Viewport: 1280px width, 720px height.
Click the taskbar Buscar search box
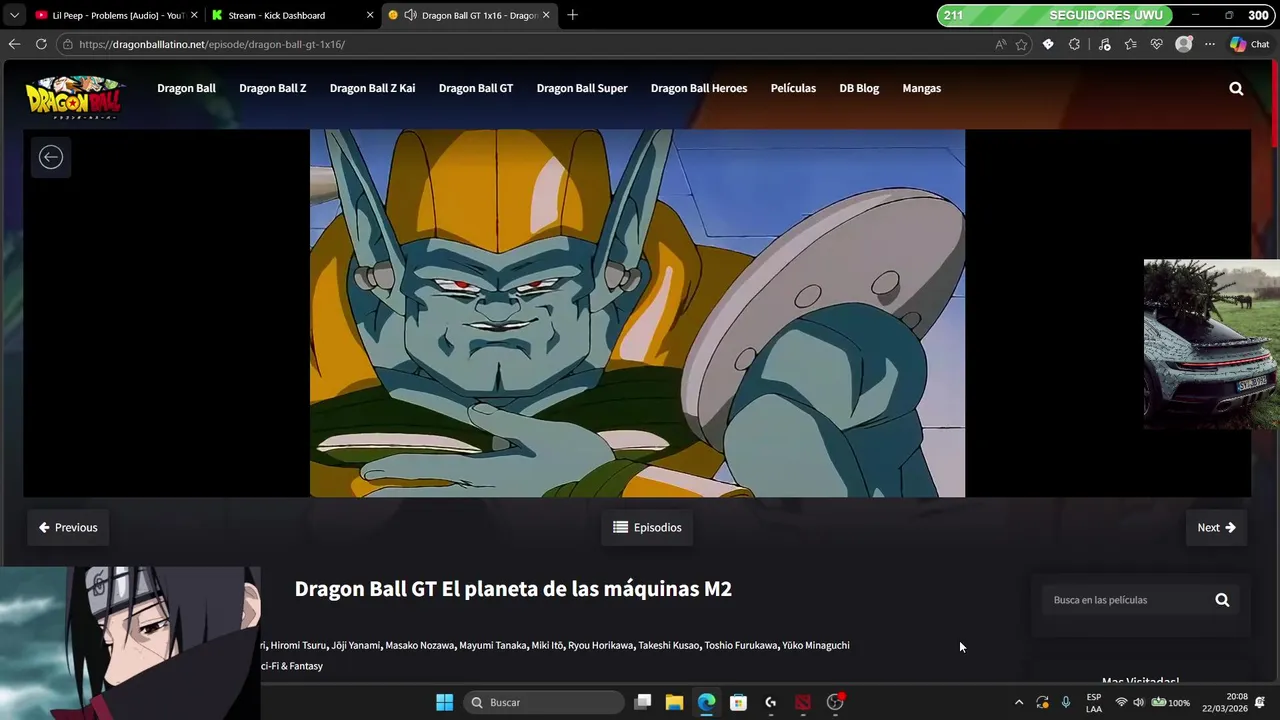pyautogui.click(x=543, y=702)
